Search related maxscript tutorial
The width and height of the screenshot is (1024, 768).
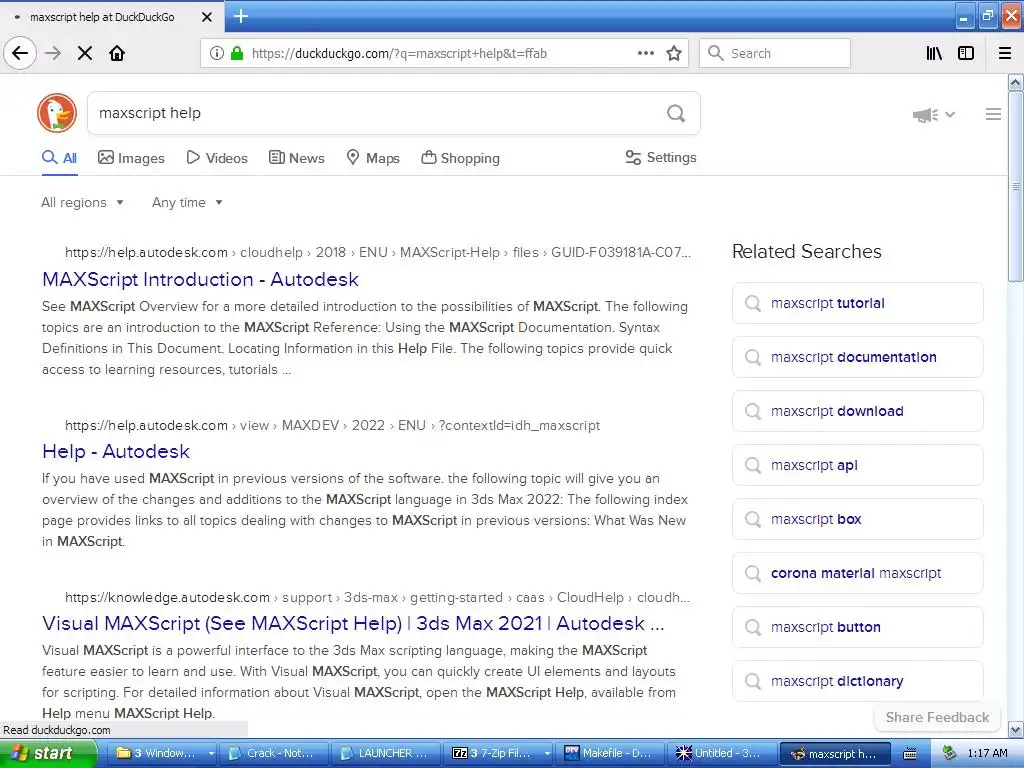pyautogui.click(x=857, y=303)
